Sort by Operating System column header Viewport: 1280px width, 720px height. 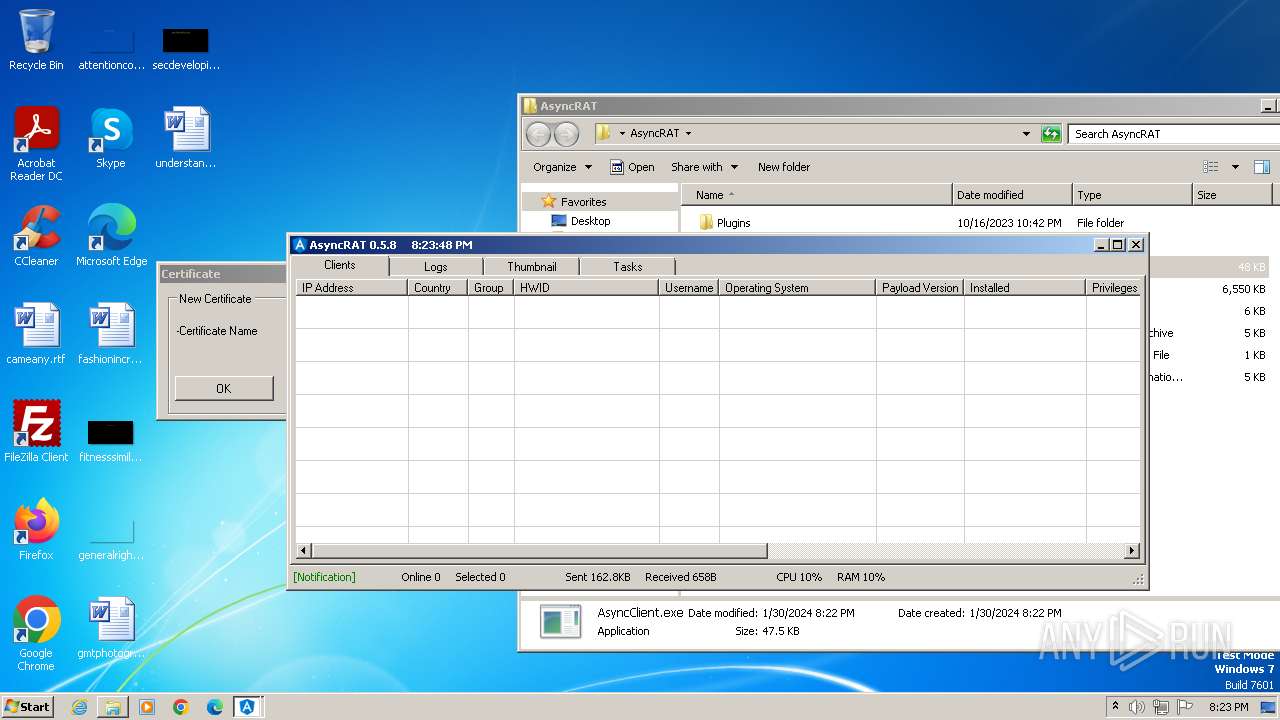coord(798,288)
